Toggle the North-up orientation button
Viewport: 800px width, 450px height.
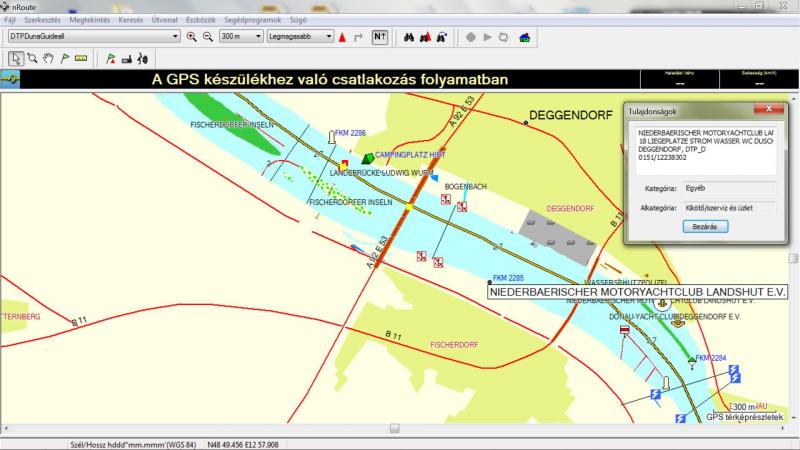pyautogui.click(x=380, y=37)
